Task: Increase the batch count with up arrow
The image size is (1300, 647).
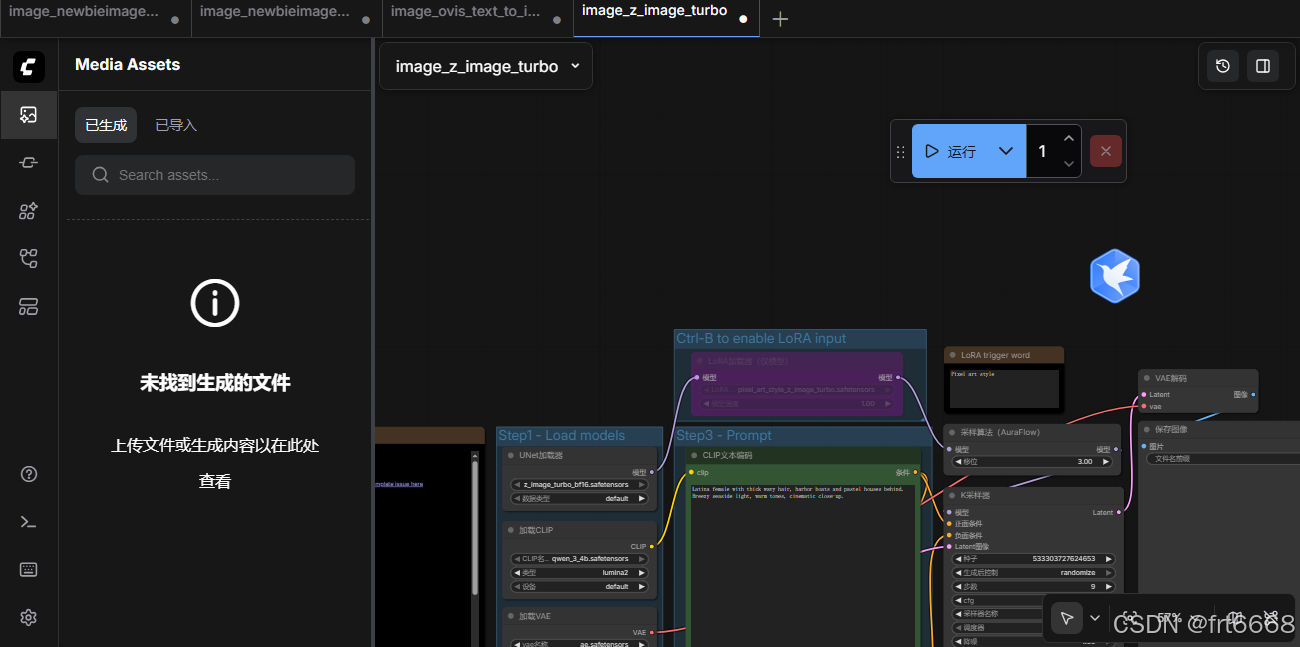Action: (x=1069, y=138)
